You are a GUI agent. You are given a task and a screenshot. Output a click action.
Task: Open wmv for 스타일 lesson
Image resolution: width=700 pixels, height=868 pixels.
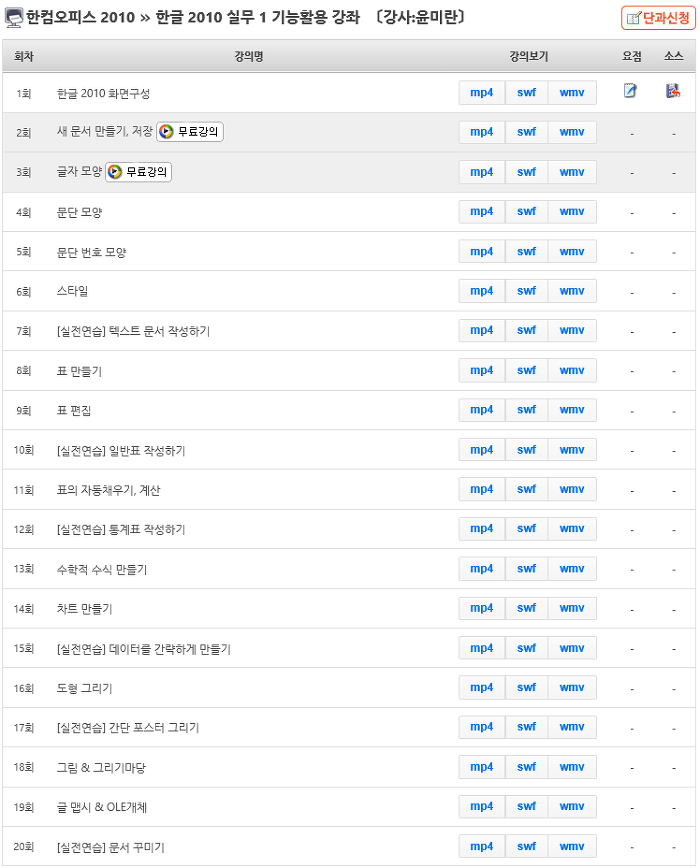coord(572,291)
